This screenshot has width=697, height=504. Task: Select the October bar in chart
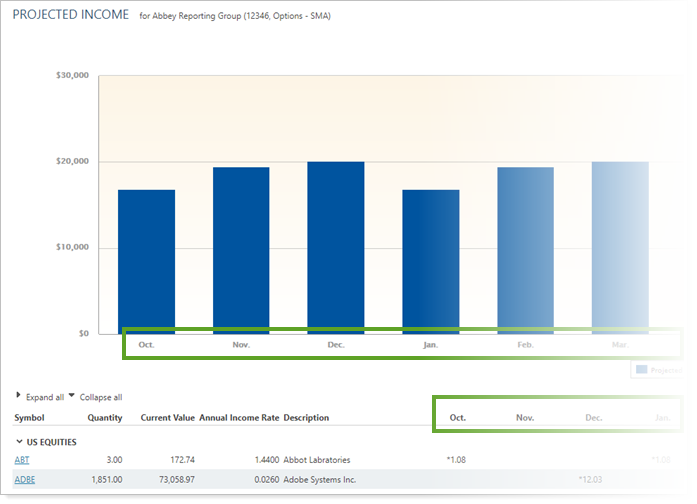[x=146, y=261]
